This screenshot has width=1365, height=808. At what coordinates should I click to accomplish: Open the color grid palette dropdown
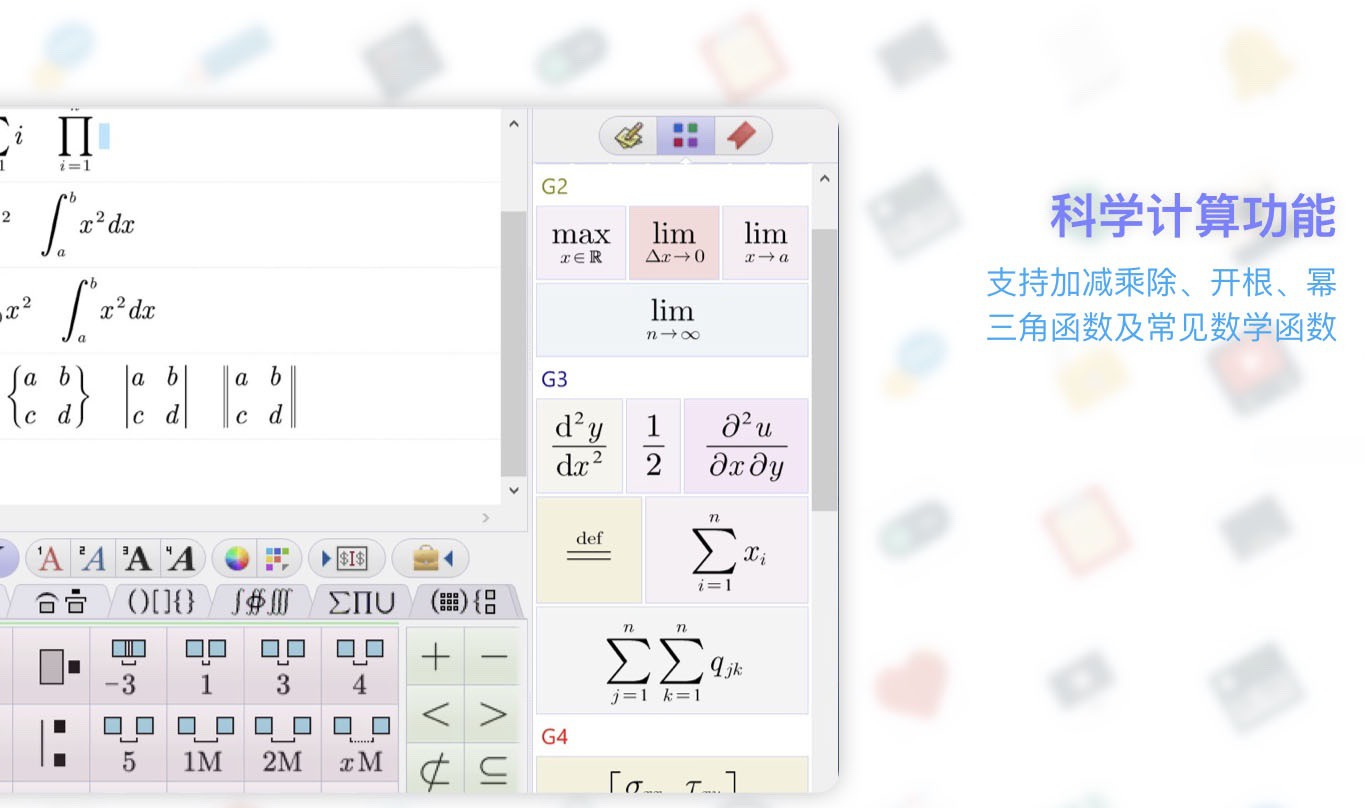click(276, 559)
